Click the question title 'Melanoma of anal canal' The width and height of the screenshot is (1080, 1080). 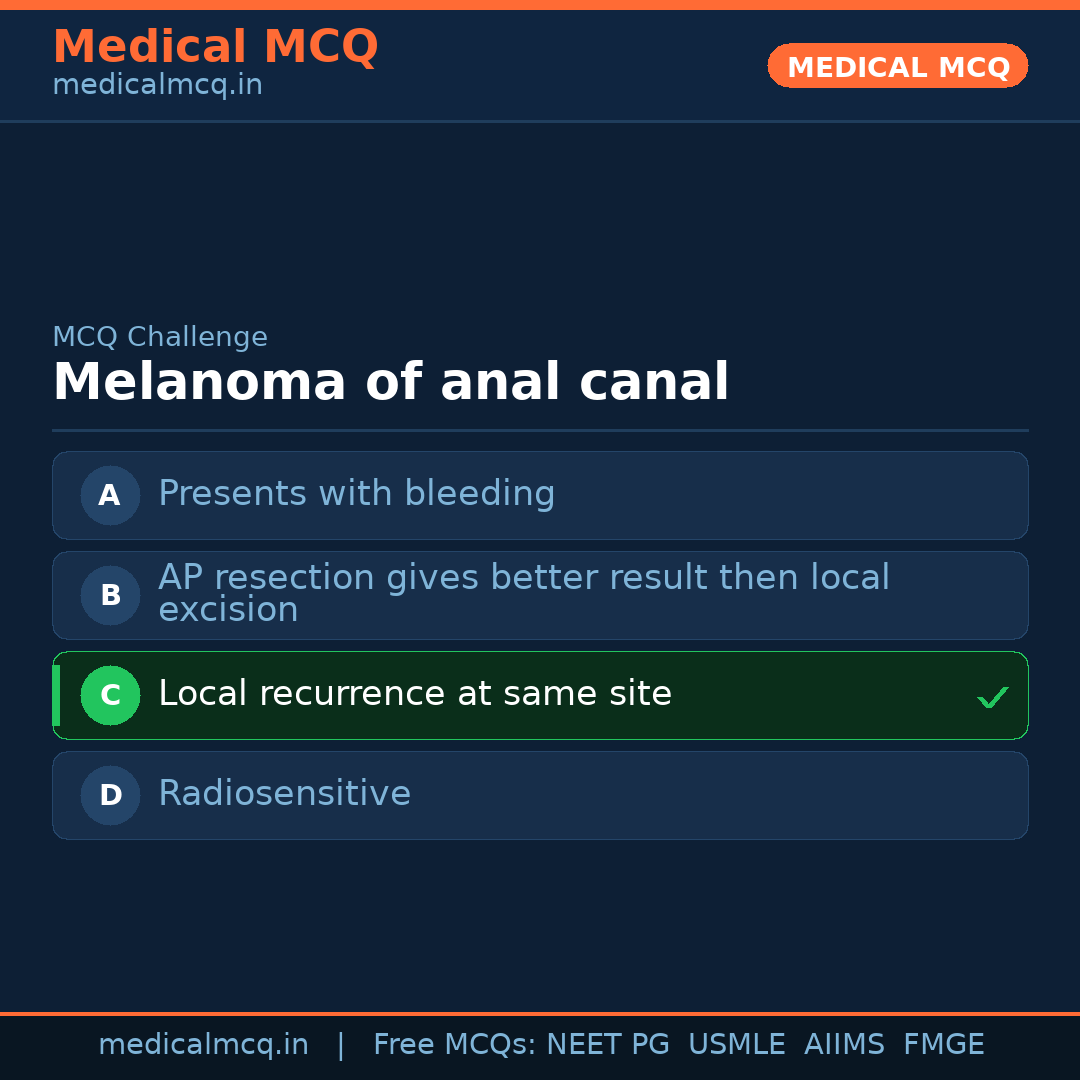tap(391, 383)
